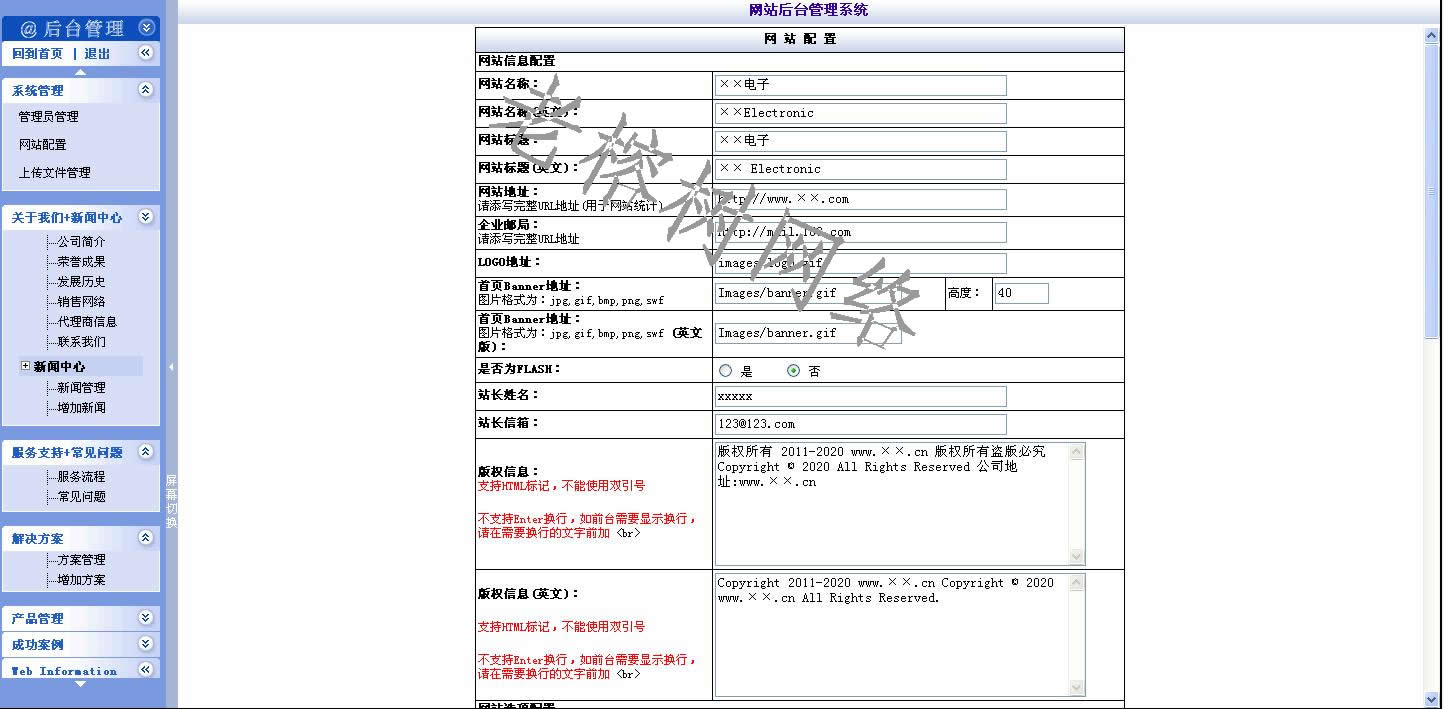Open 管理员管理 in the sidebar

[48, 117]
